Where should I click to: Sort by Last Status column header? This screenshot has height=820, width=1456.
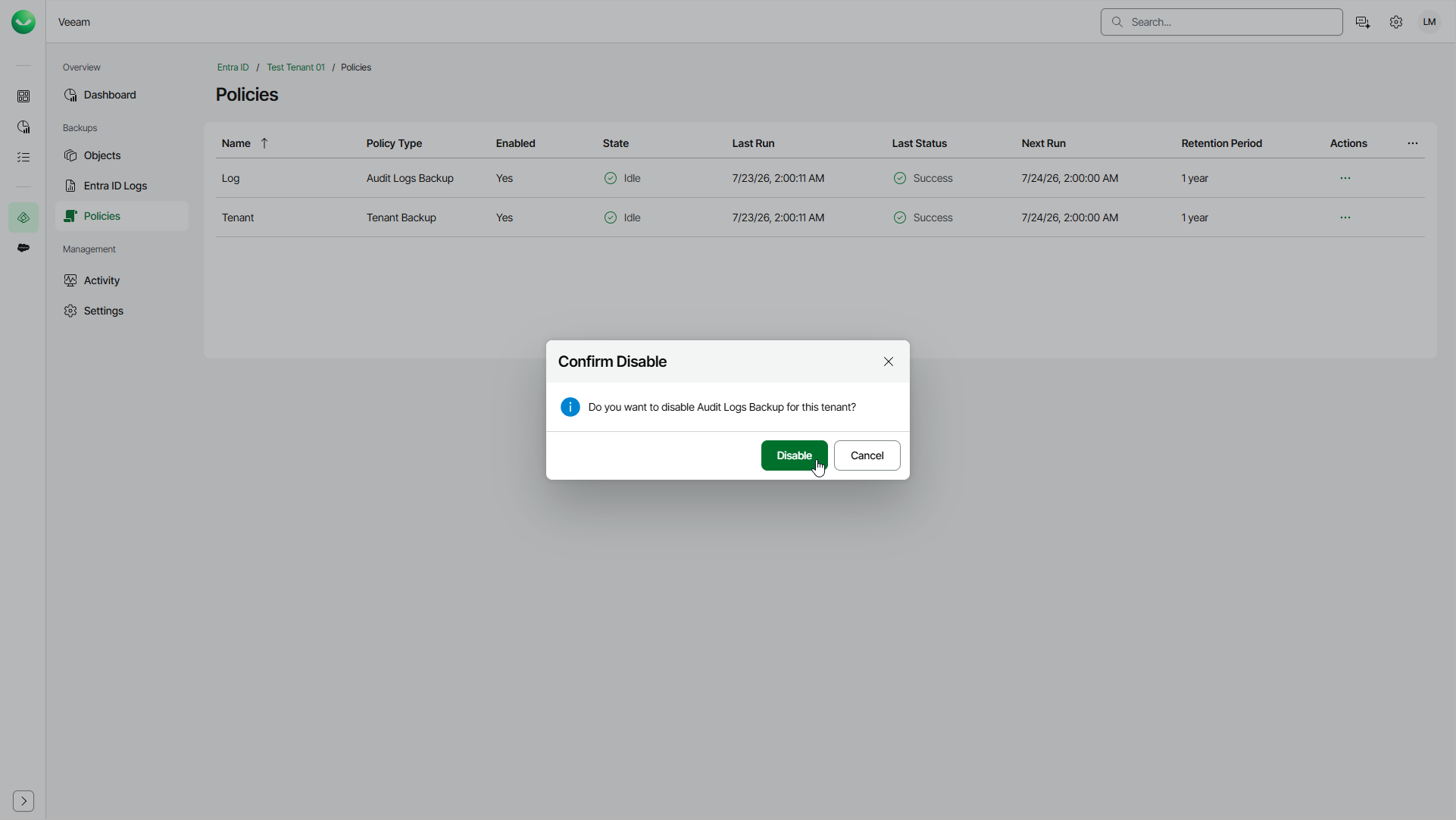point(919,143)
